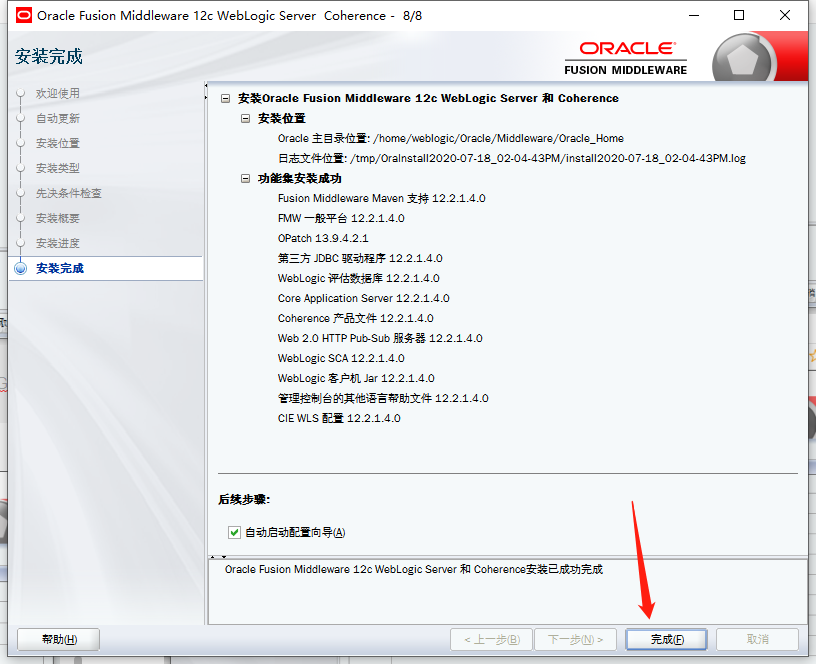Maximize the installer window
Image resolution: width=816 pixels, height=664 pixels.
click(x=739, y=16)
